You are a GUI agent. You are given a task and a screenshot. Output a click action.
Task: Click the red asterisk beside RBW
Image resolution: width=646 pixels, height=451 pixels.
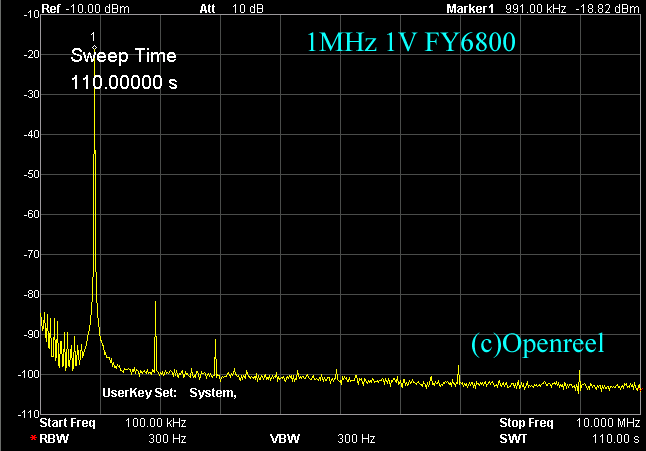pos(33,438)
